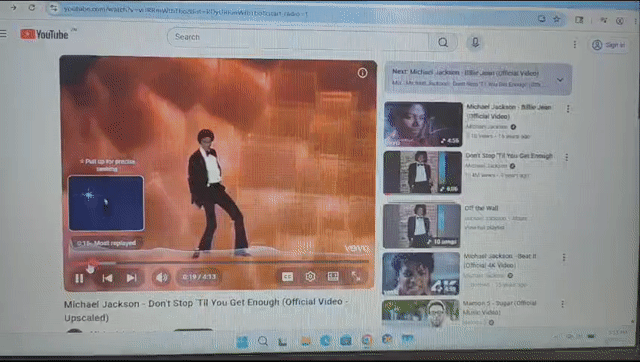The width and height of the screenshot is (640, 362).
Task: Switch to theater mode view
Action: pyautogui.click(x=333, y=276)
